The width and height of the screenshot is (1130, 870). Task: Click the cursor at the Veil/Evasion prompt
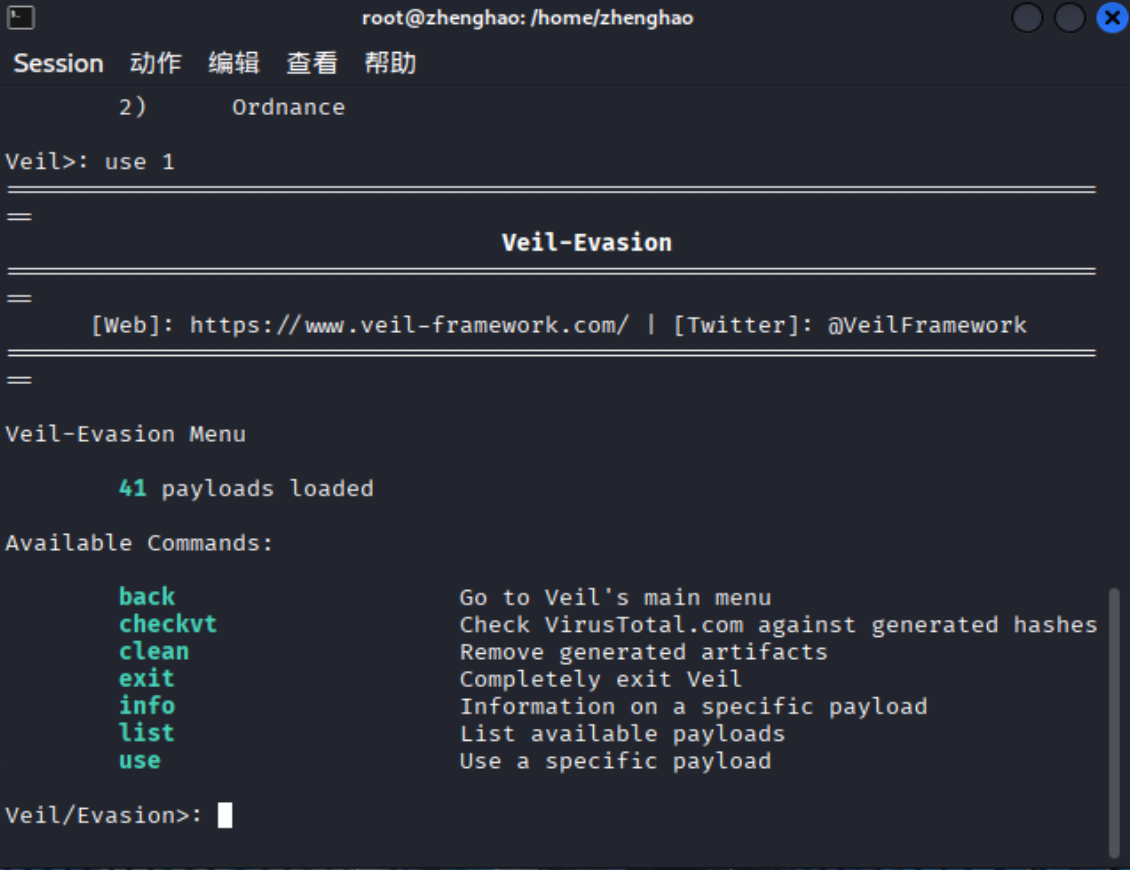[225, 815]
